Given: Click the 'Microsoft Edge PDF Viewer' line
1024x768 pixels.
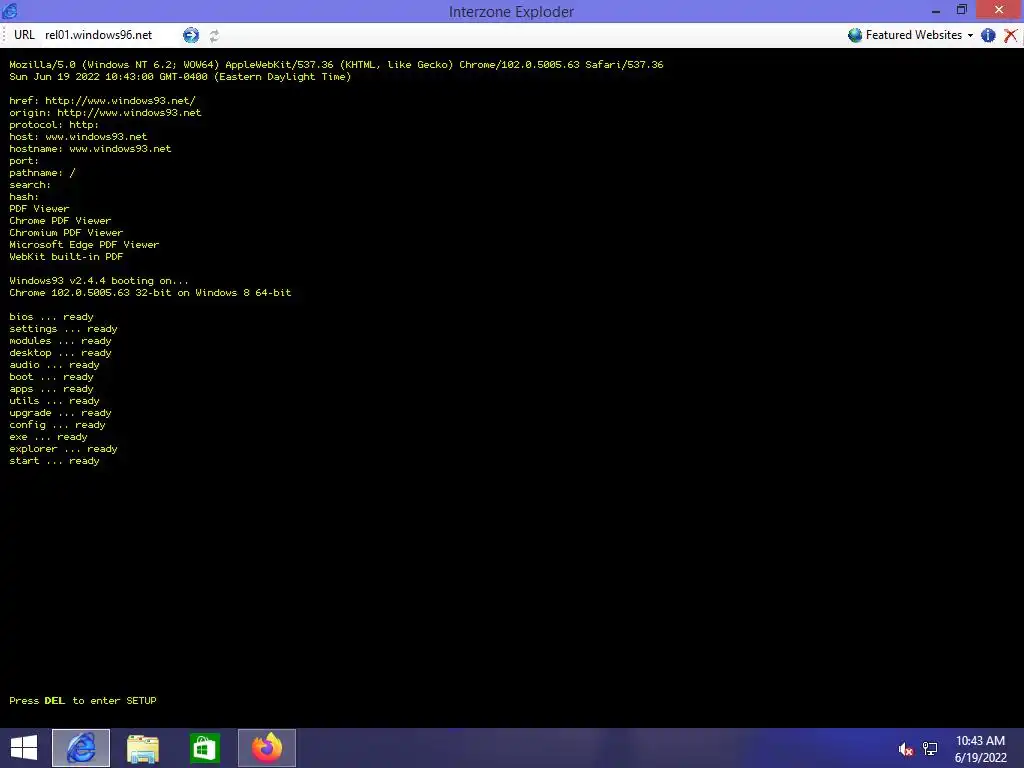Looking at the screenshot, I should (84, 245).
